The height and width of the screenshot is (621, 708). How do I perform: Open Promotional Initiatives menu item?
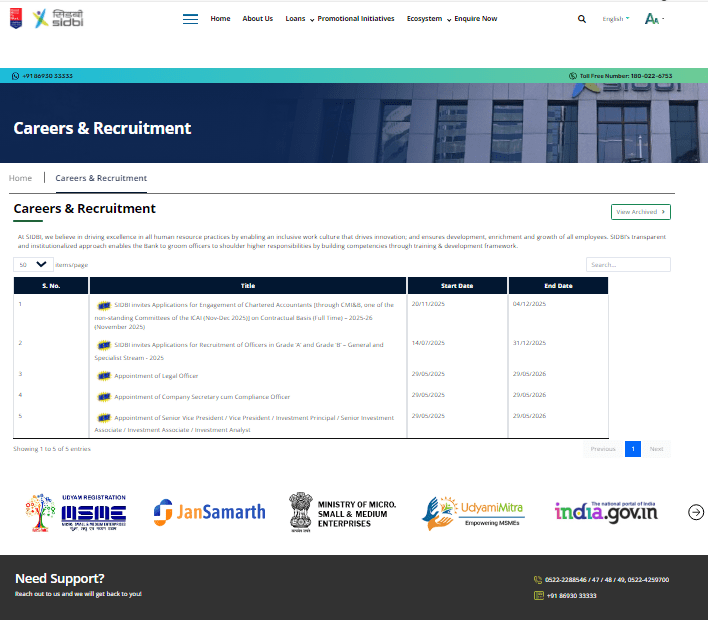click(x=356, y=19)
